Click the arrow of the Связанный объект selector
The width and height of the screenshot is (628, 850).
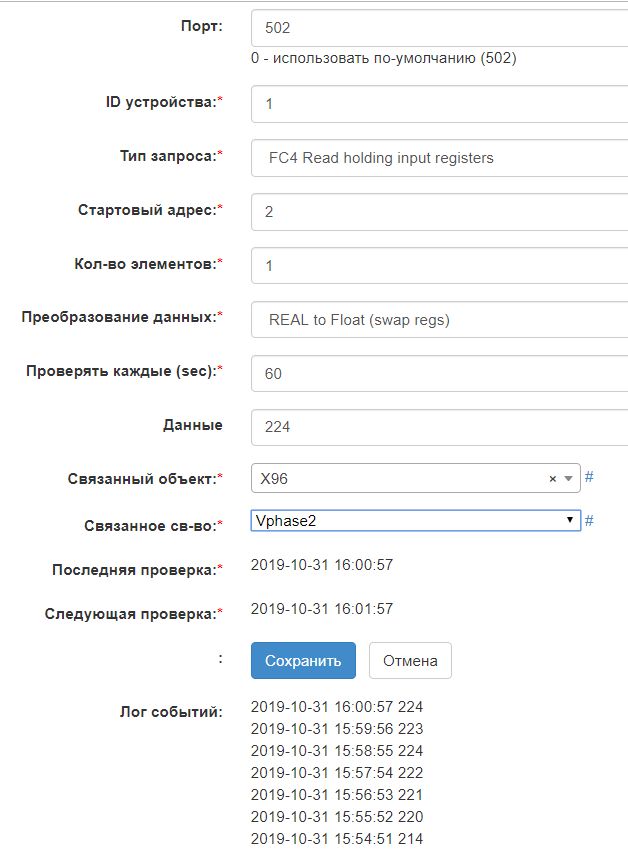568,479
